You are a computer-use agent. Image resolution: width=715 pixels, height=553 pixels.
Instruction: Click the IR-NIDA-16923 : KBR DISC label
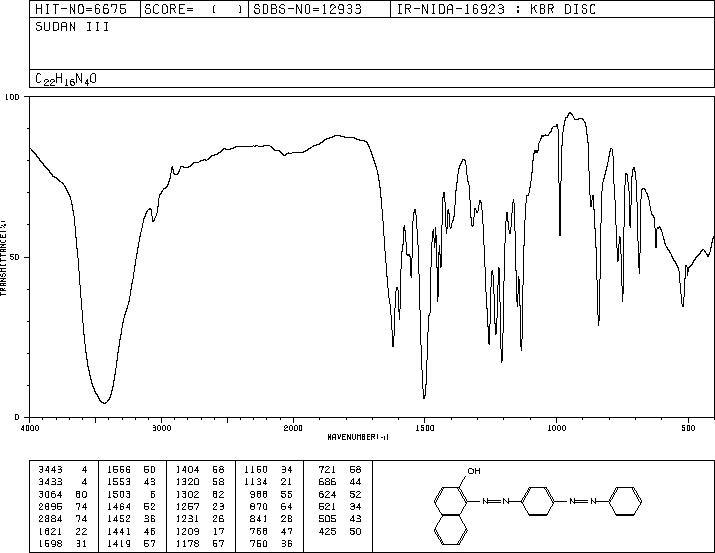click(x=496, y=9)
